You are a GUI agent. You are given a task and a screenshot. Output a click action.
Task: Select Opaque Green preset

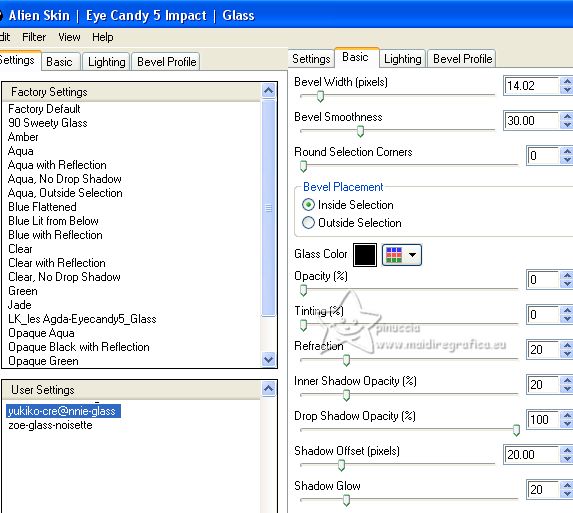pos(43,361)
